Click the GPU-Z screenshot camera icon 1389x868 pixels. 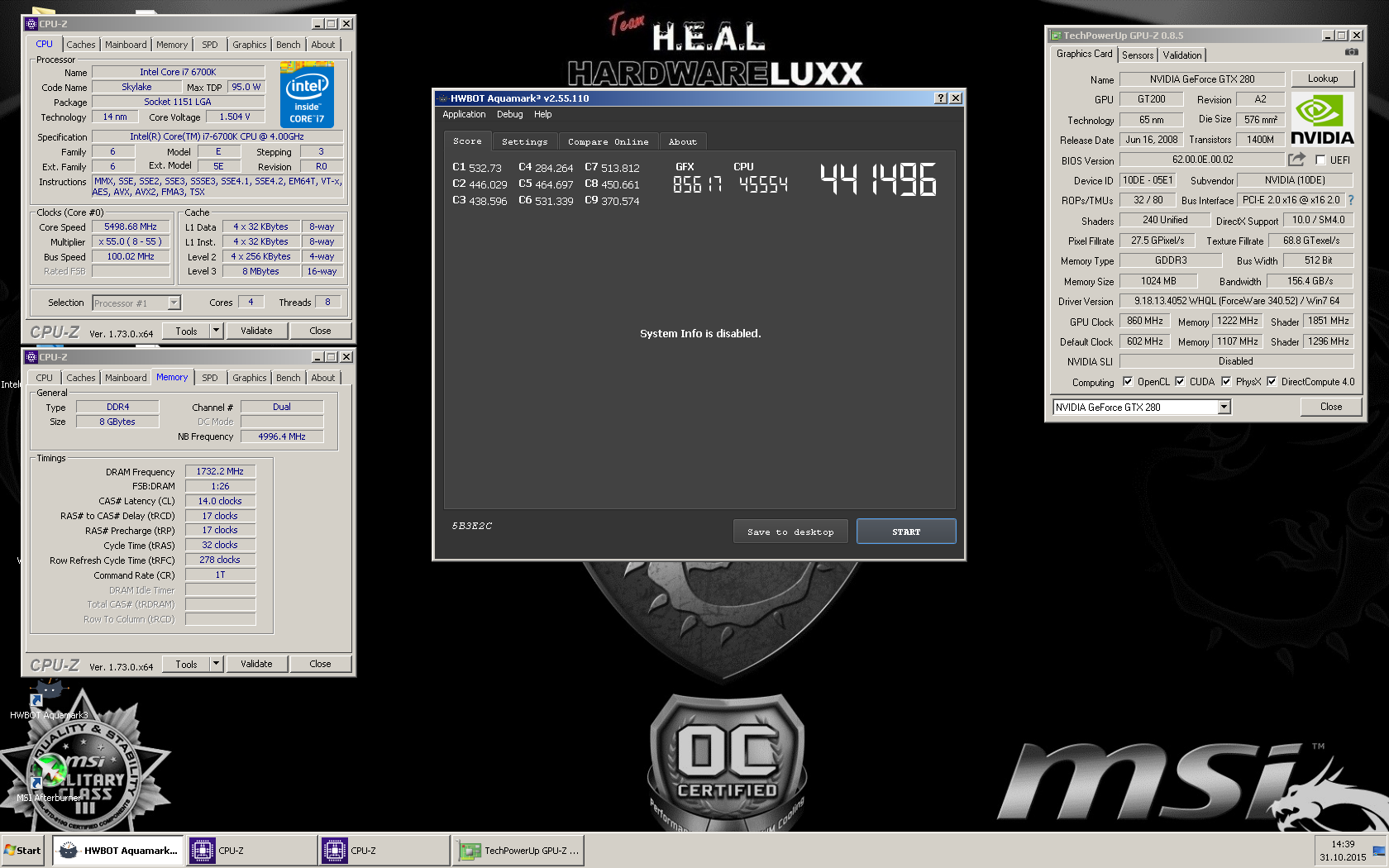(x=1352, y=52)
